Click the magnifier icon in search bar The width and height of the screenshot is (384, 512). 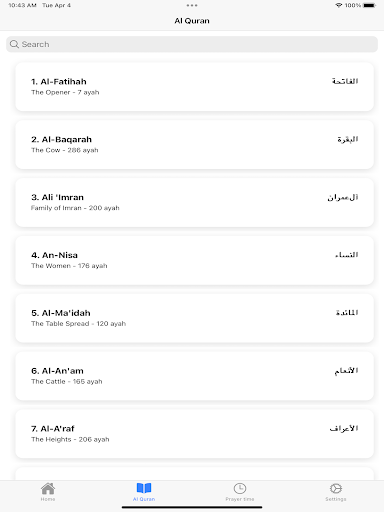[x=14, y=44]
